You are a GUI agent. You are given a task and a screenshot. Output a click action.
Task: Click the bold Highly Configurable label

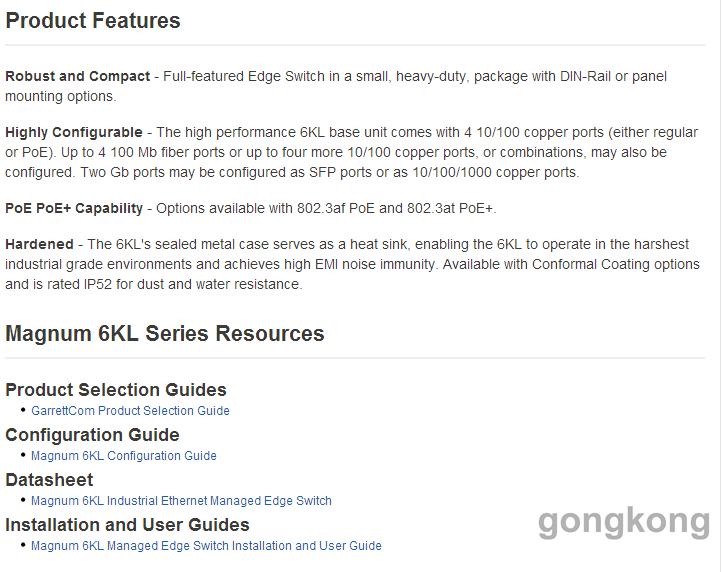click(74, 132)
